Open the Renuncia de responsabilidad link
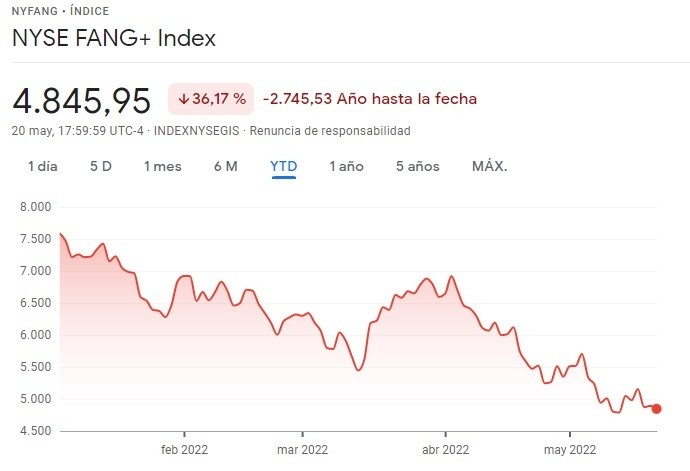690x471 pixels. 330,131
